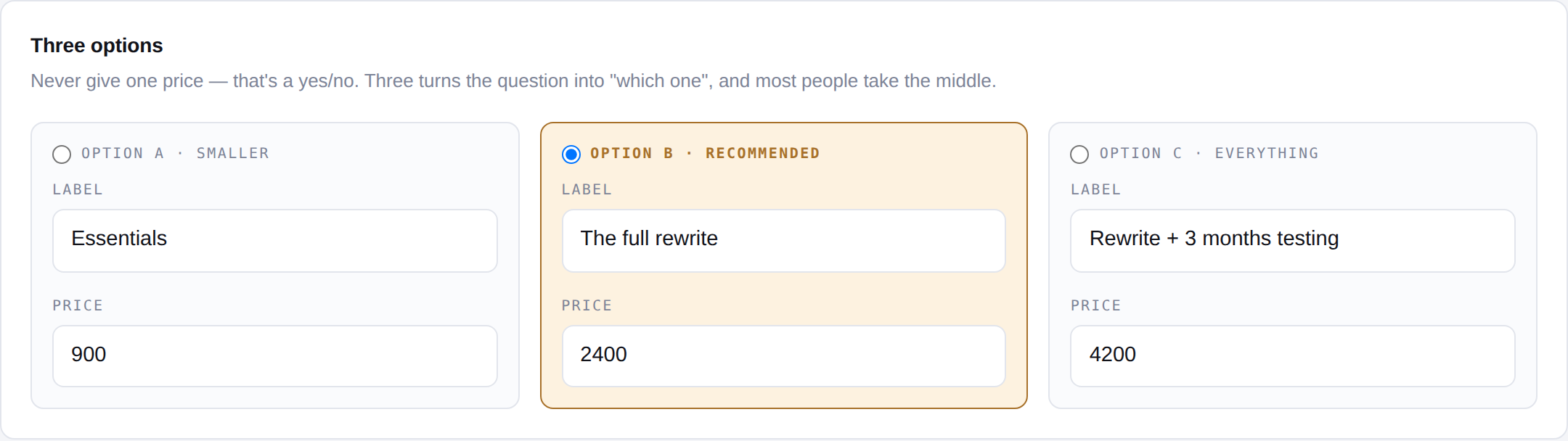
Task: Click the 'OPTION A · SMALLER' header text
Action: (x=175, y=153)
